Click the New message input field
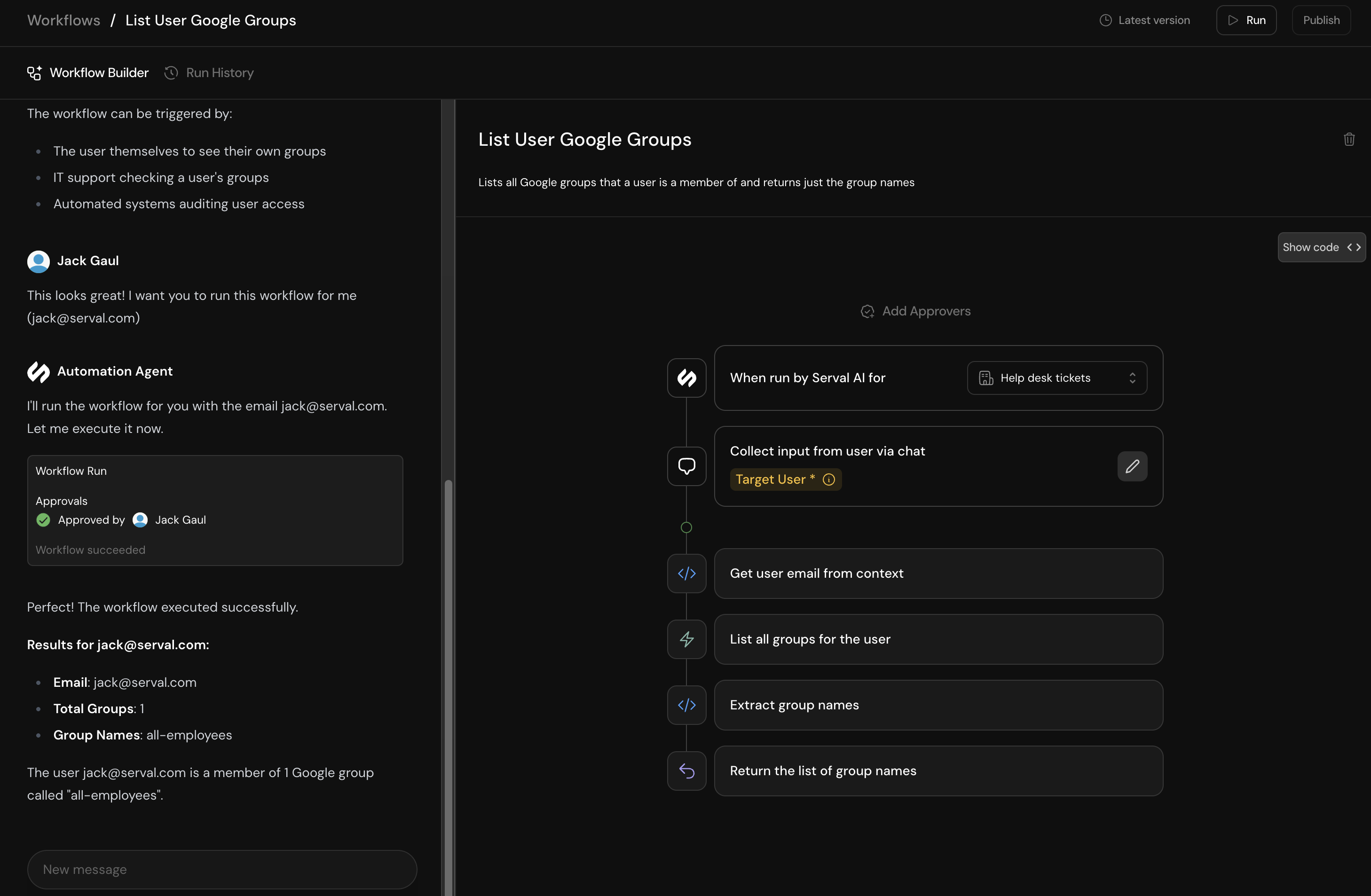Screen dimensions: 1371x896 tap(222, 869)
